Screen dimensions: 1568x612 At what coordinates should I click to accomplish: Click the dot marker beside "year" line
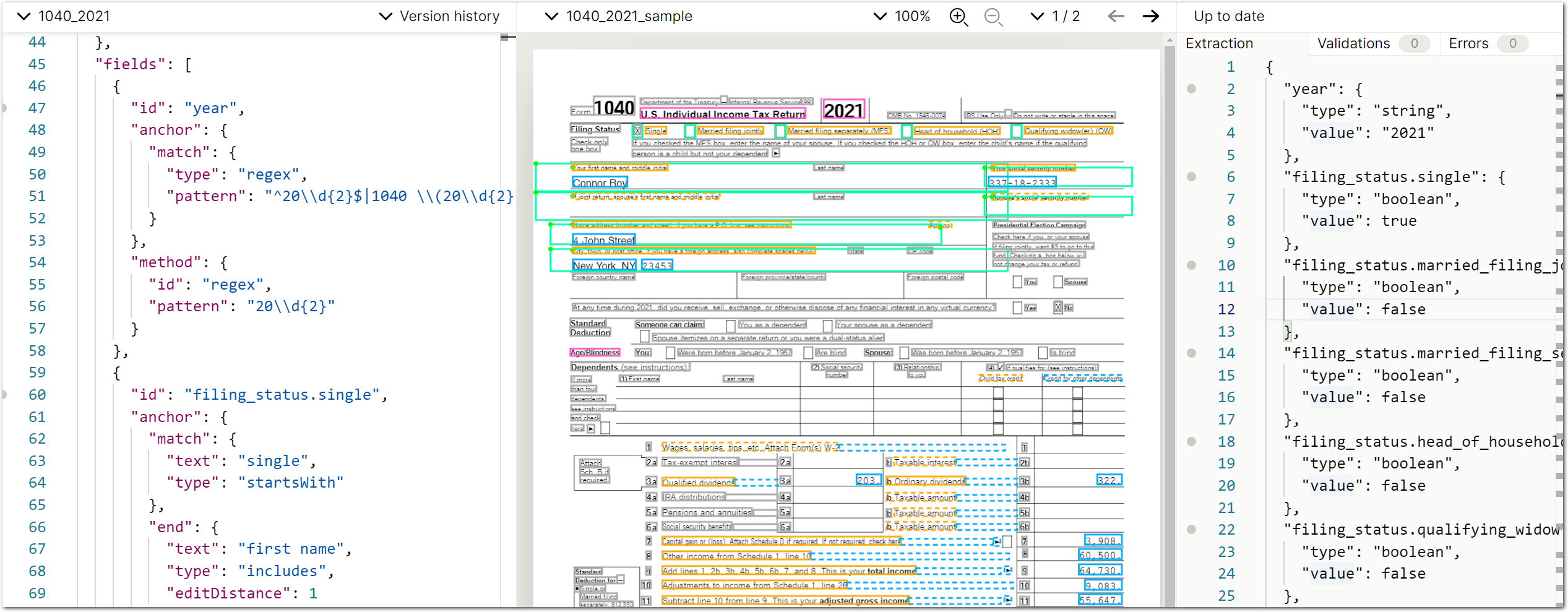(1192, 89)
